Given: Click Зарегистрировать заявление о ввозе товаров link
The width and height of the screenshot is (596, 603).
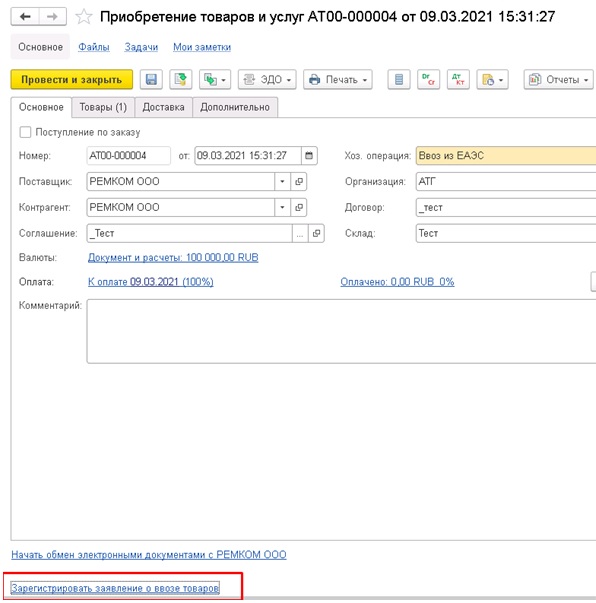Looking at the screenshot, I should point(115,588).
